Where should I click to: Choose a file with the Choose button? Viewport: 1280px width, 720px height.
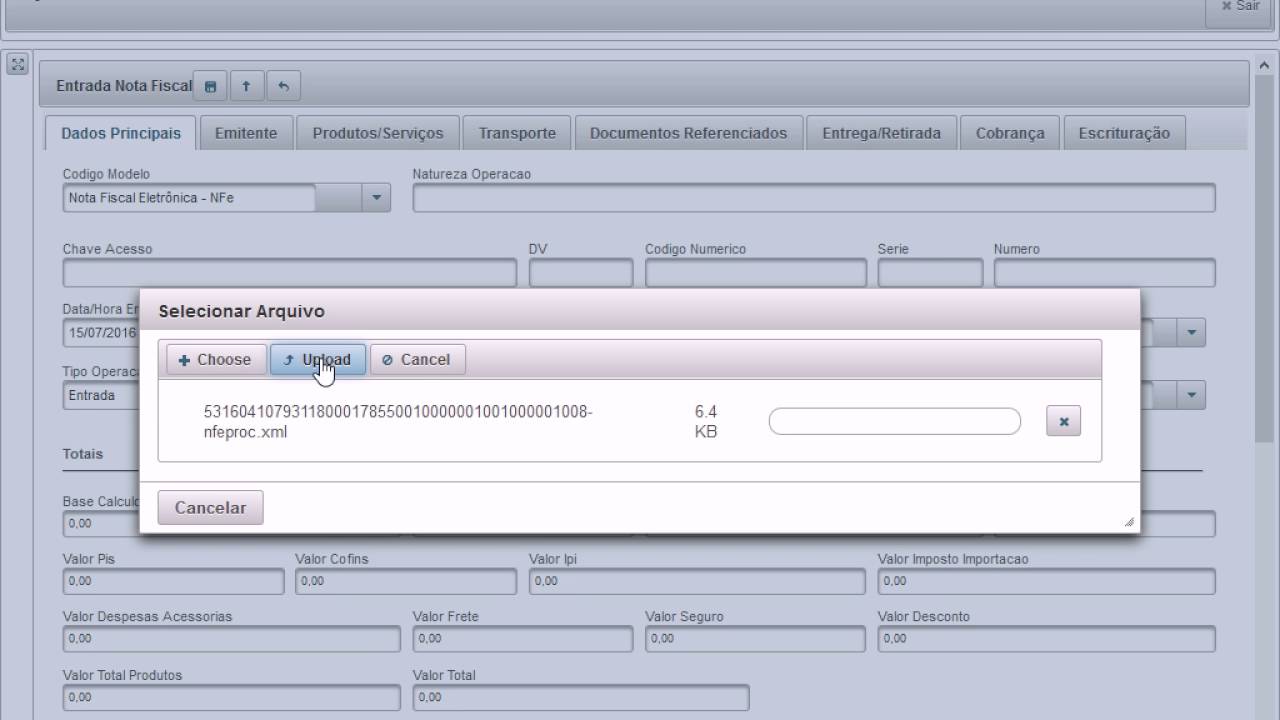click(216, 360)
